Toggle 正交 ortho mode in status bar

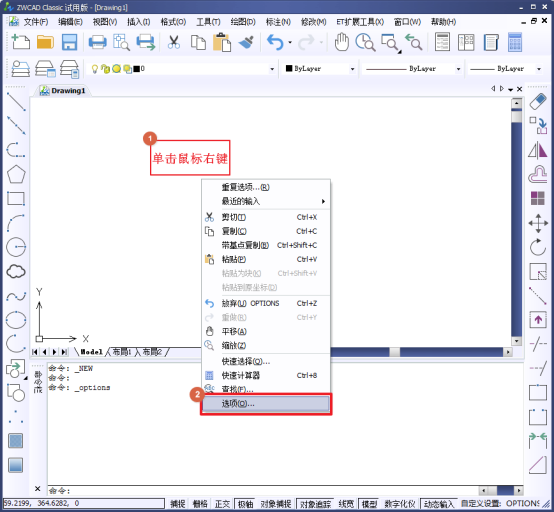click(x=222, y=504)
